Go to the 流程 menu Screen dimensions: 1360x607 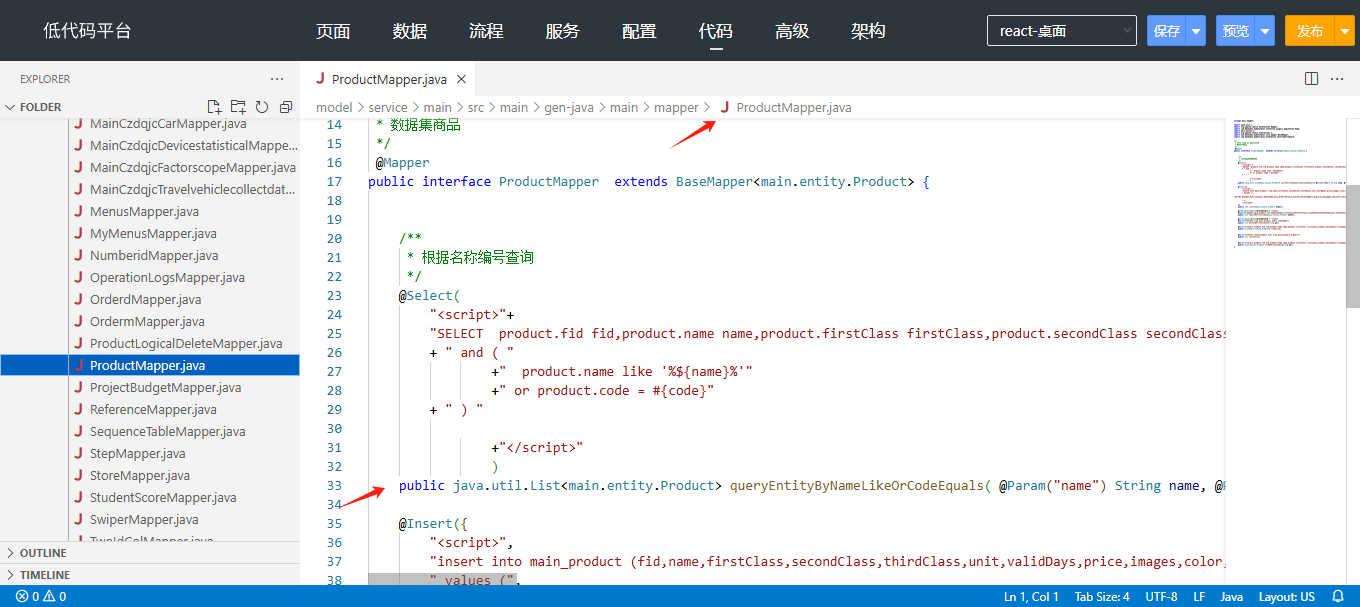coord(486,31)
